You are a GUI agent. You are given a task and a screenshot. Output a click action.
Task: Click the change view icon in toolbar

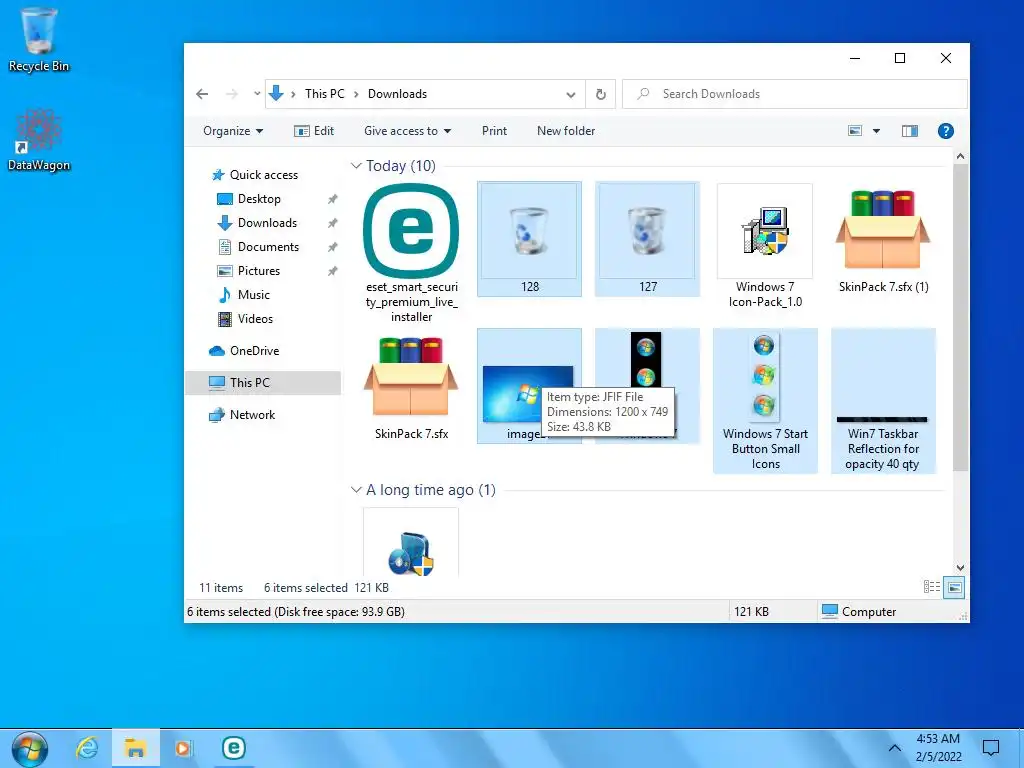(x=855, y=131)
